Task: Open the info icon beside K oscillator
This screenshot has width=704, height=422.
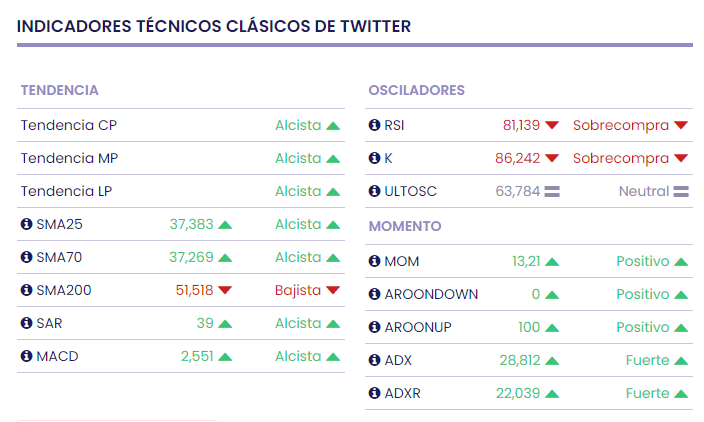Action: coord(375,159)
